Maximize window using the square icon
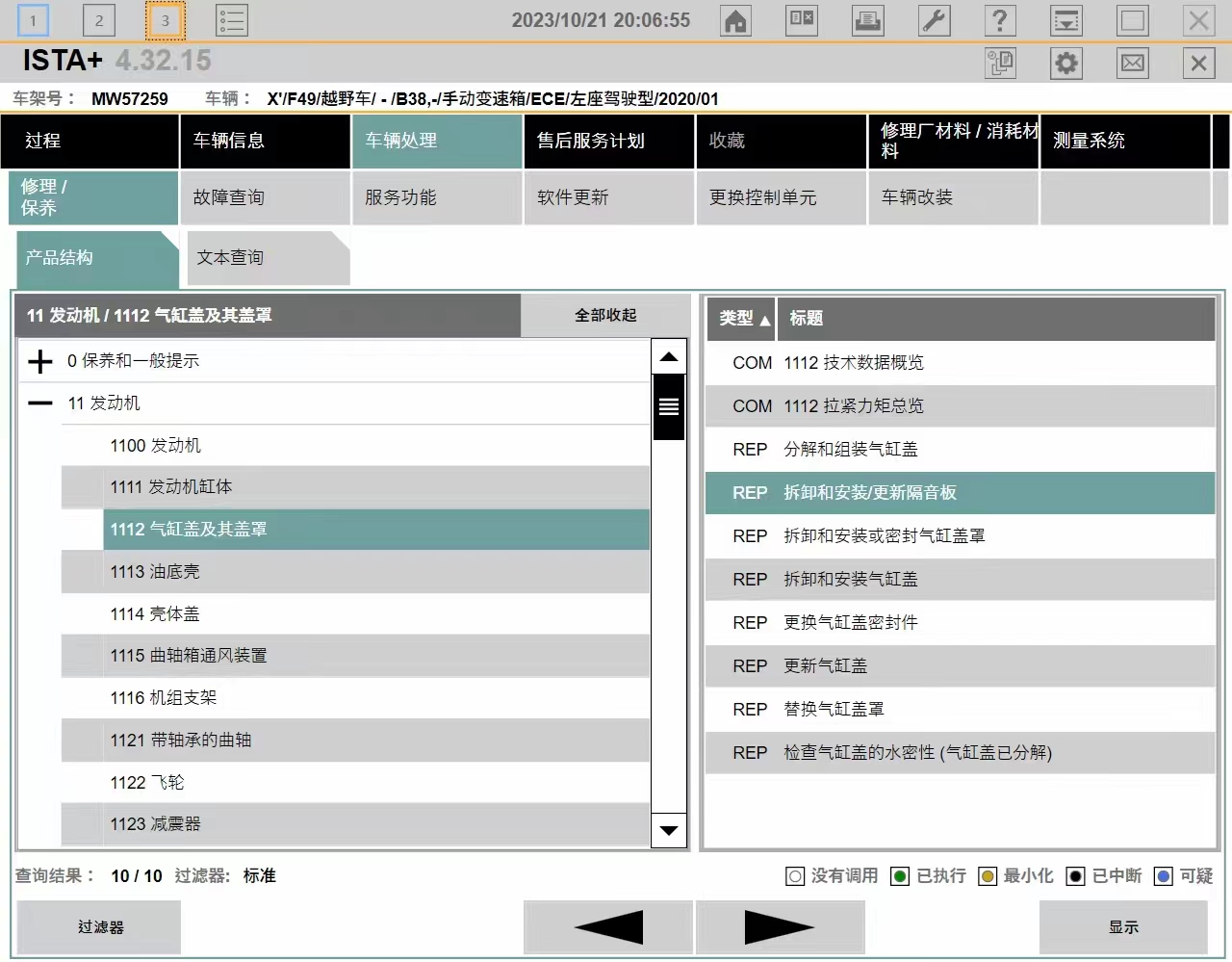This screenshot has height=962, width=1232. pyautogui.click(x=1133, y=20)
